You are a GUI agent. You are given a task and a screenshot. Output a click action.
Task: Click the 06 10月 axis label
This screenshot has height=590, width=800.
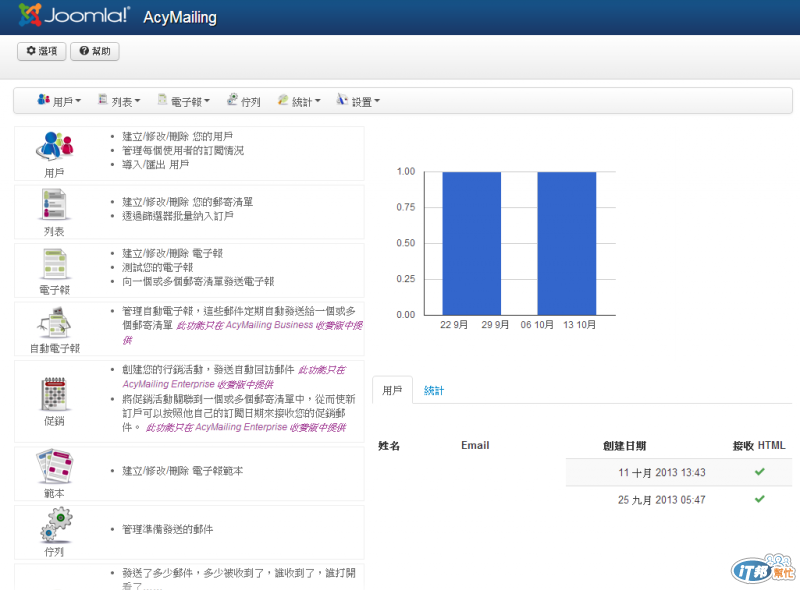537,325
